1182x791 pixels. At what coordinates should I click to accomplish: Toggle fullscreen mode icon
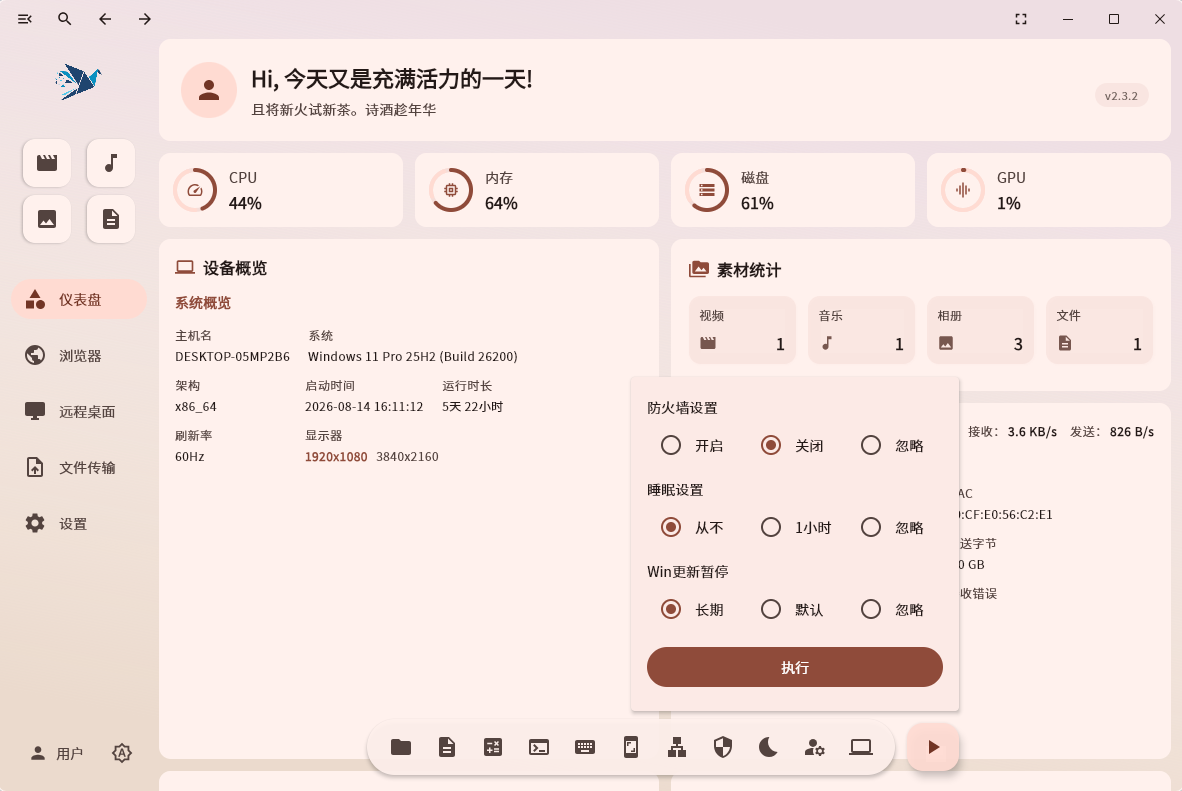pyautogui.click(x=1021, y=19)
